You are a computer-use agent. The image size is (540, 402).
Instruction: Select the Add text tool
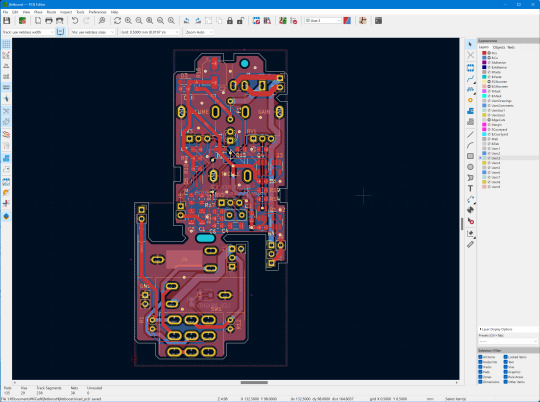(x=470, y=188)
